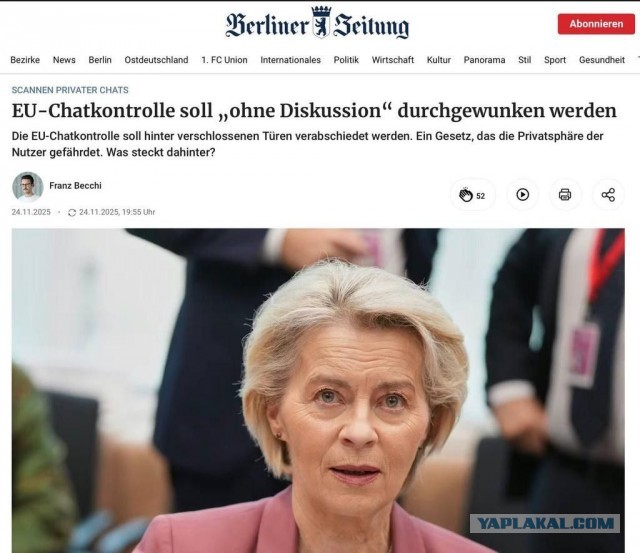The image size is (640, 553).
Task: Go to the News section
Action: point(64,60)
